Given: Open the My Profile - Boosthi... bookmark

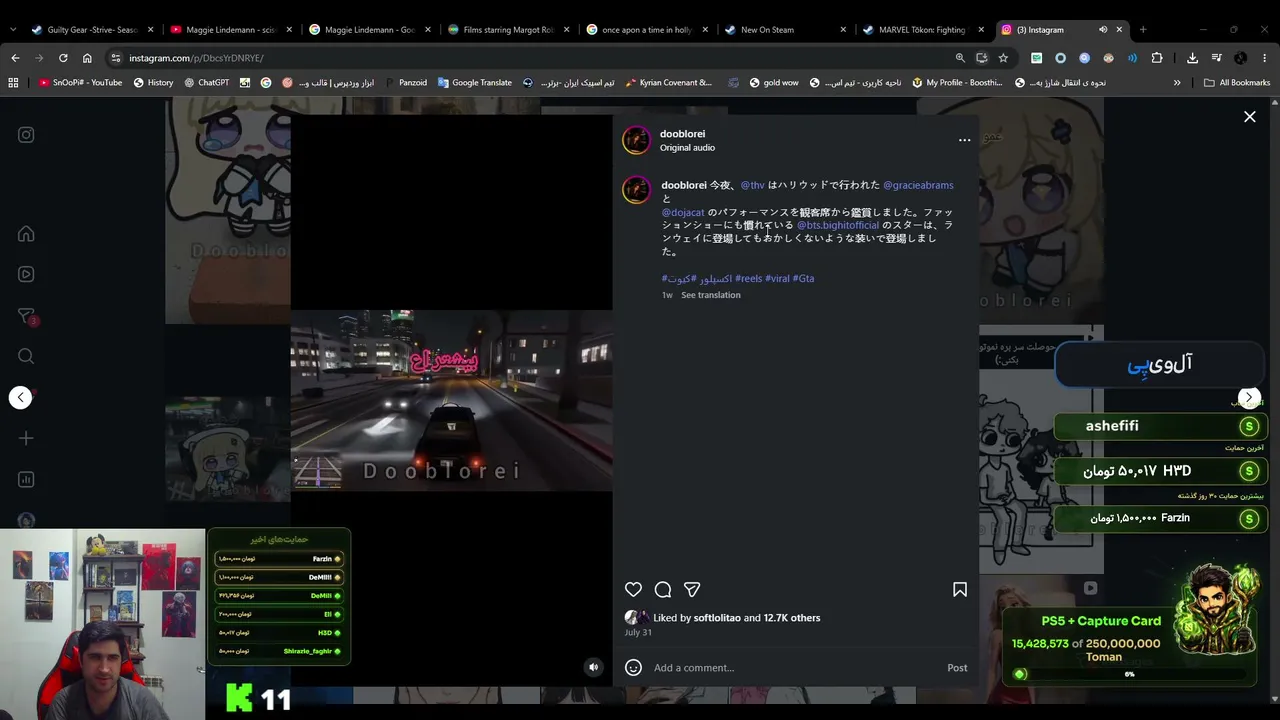Looking at the screenshot, I should click(x=957, y=83).
